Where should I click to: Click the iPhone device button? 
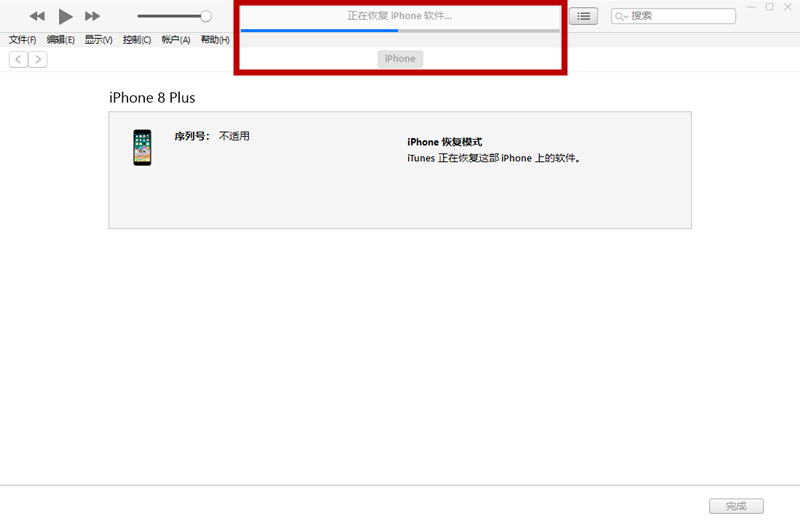tap(400, 59)
